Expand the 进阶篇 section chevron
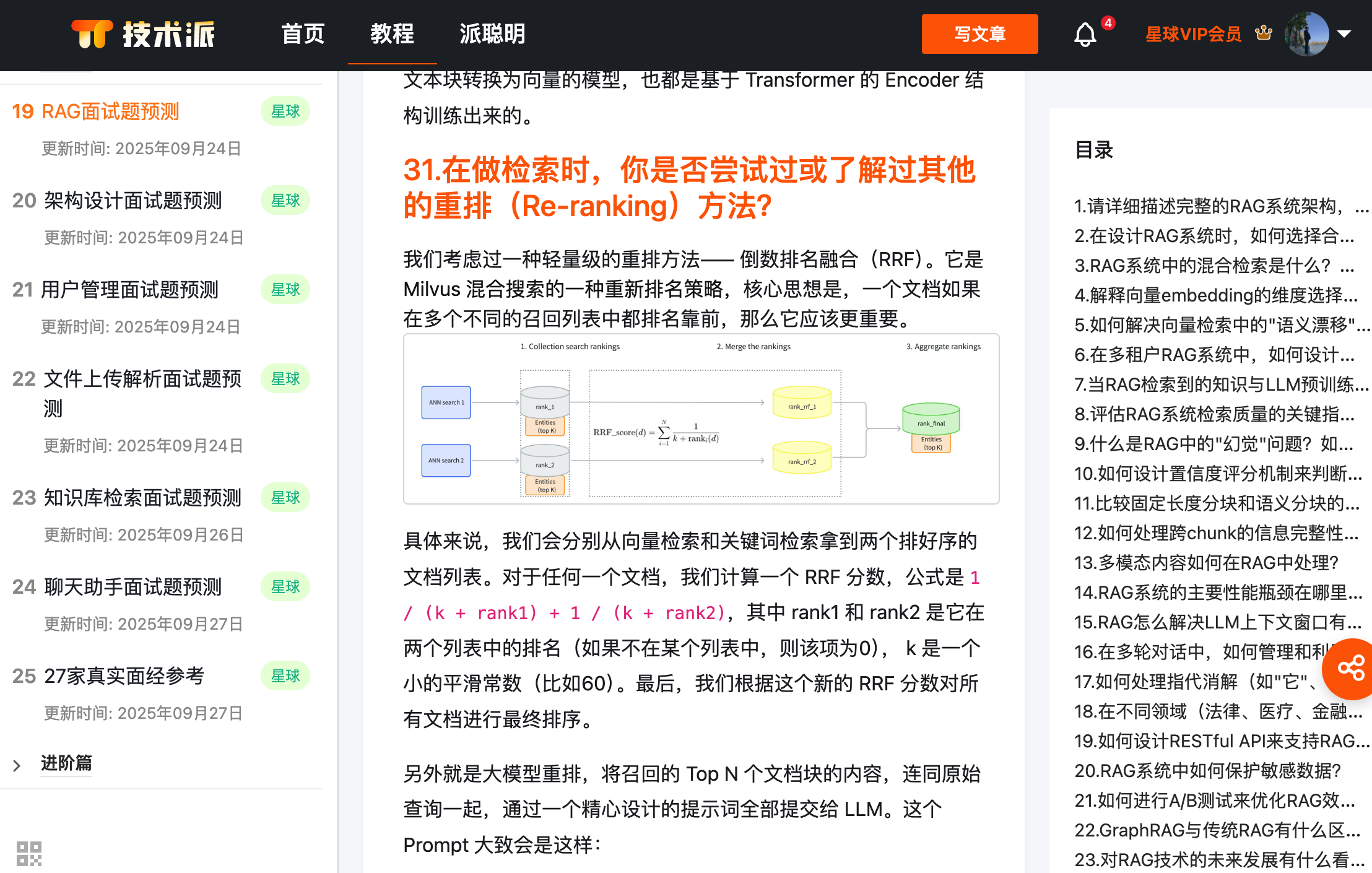 [x=17, y=765]
